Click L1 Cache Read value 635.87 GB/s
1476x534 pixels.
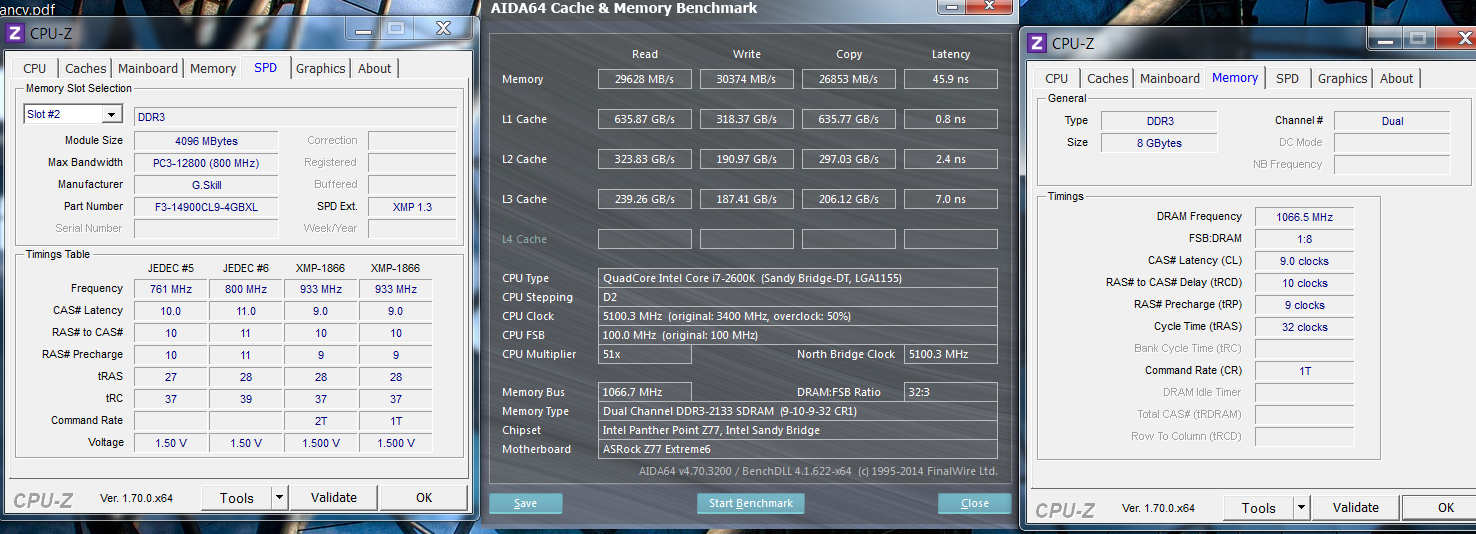click(x=645, y=119)
